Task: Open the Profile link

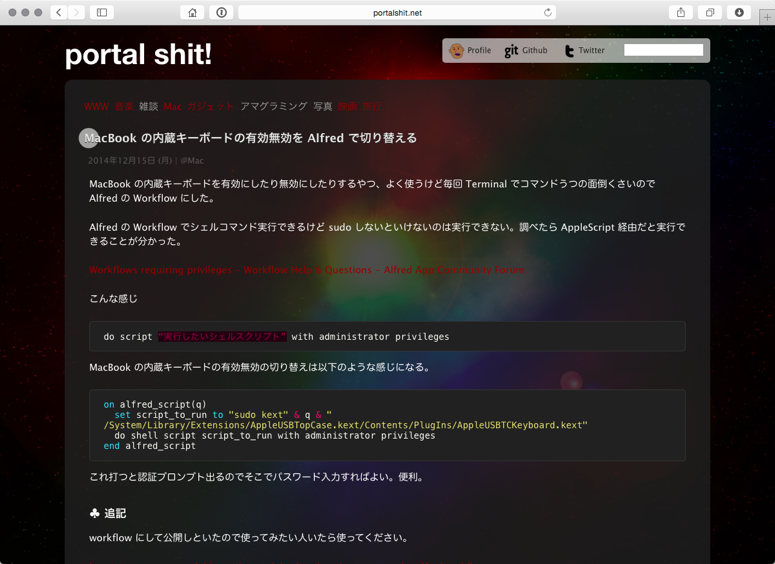Action: click(479, 50)
